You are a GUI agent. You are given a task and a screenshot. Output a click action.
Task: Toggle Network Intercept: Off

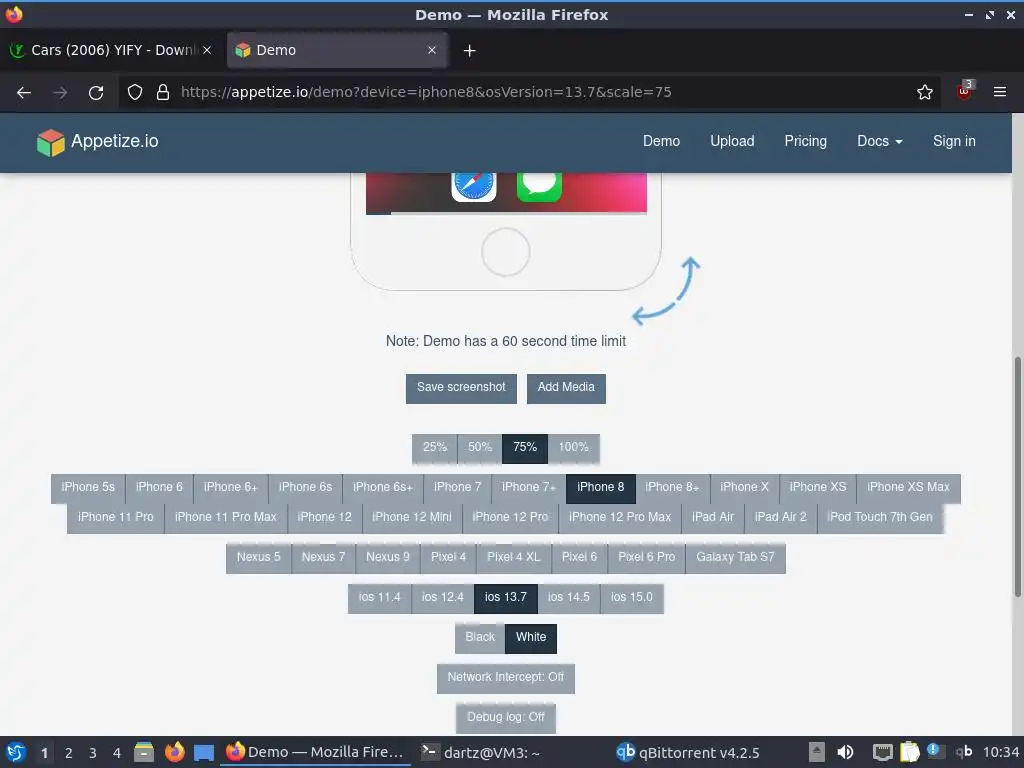point(505,678)
